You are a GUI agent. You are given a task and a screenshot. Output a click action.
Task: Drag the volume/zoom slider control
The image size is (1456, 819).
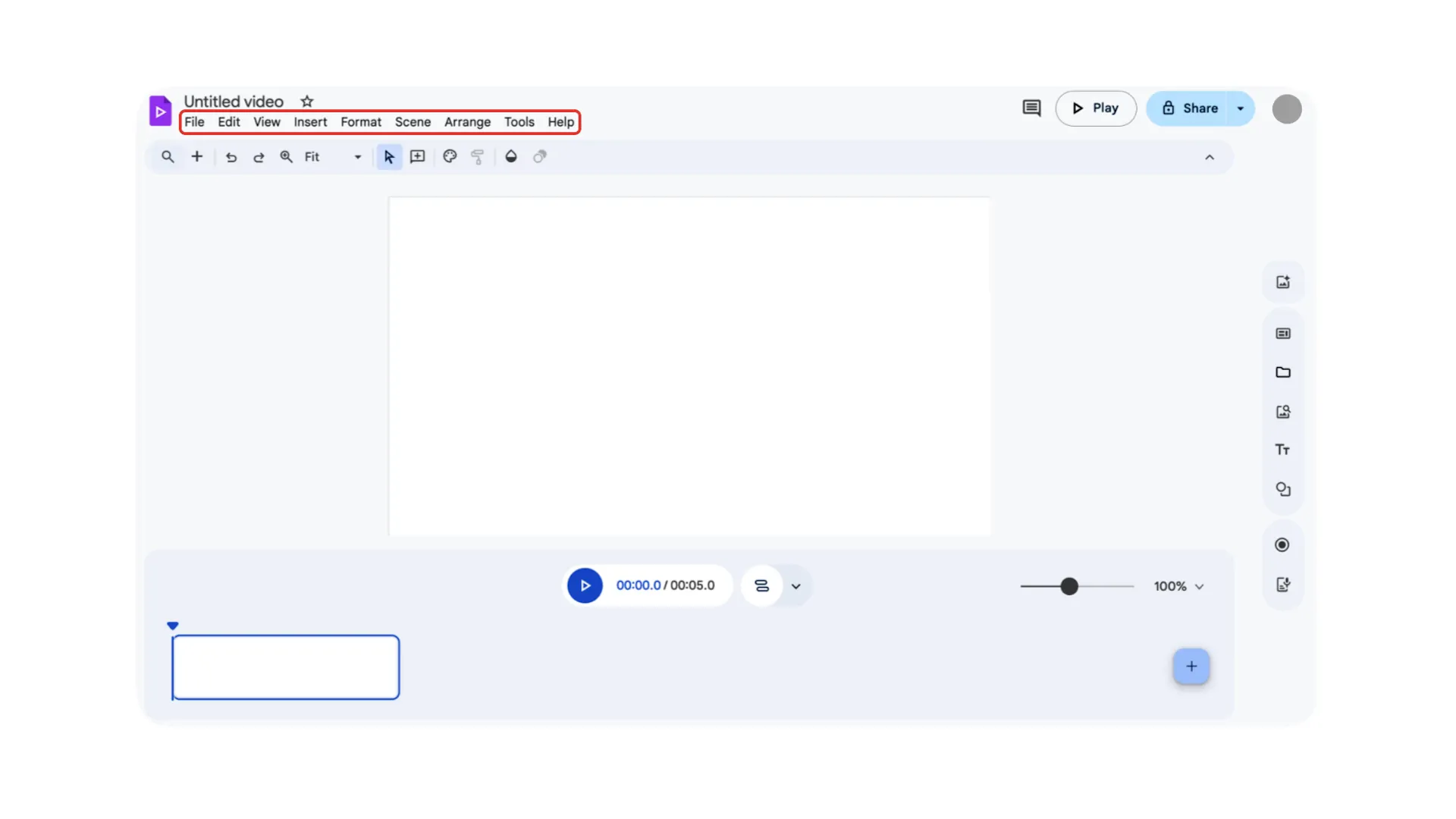point(1067,586)
